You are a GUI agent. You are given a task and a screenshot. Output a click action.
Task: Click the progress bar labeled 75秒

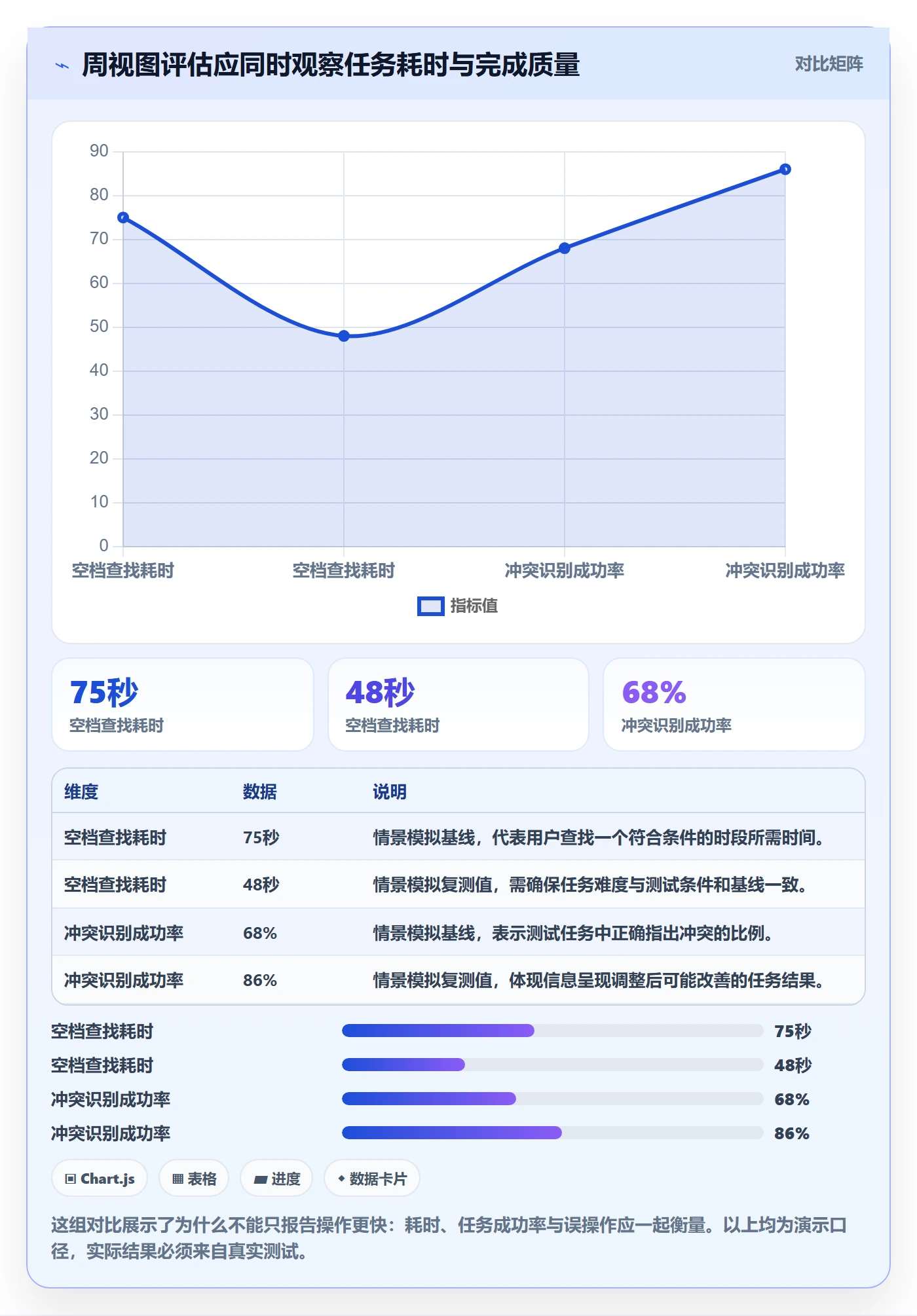coord(552,1031)
